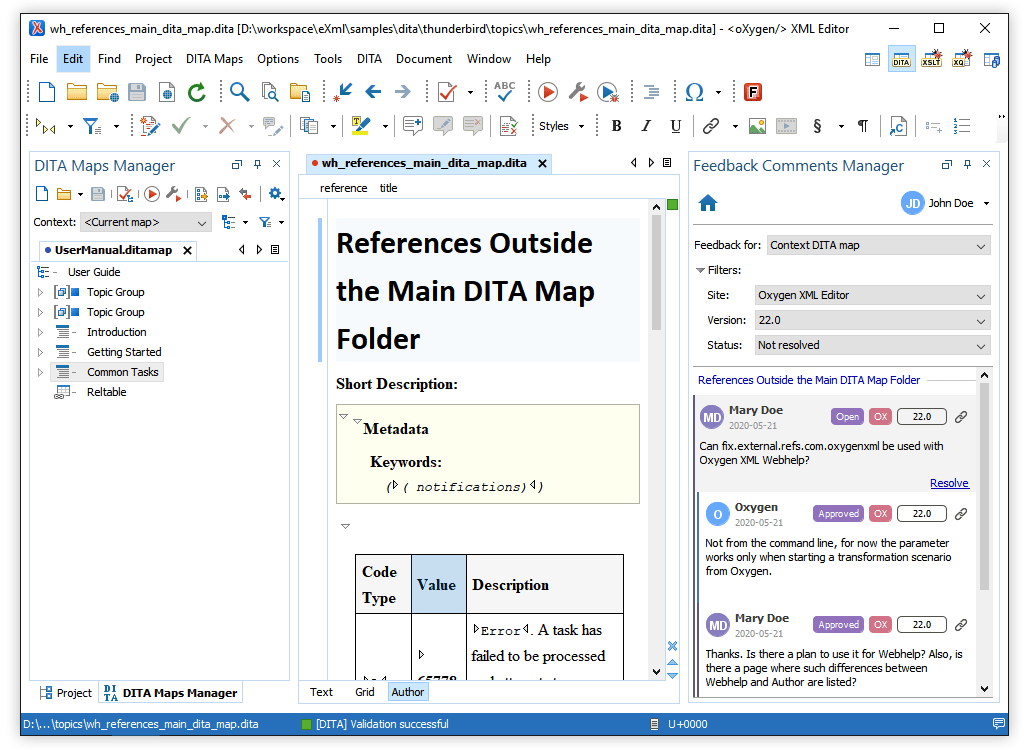1030x750 pixels.
Task: Click the Feedback comments list scrollbar
Action: [984, 486]
